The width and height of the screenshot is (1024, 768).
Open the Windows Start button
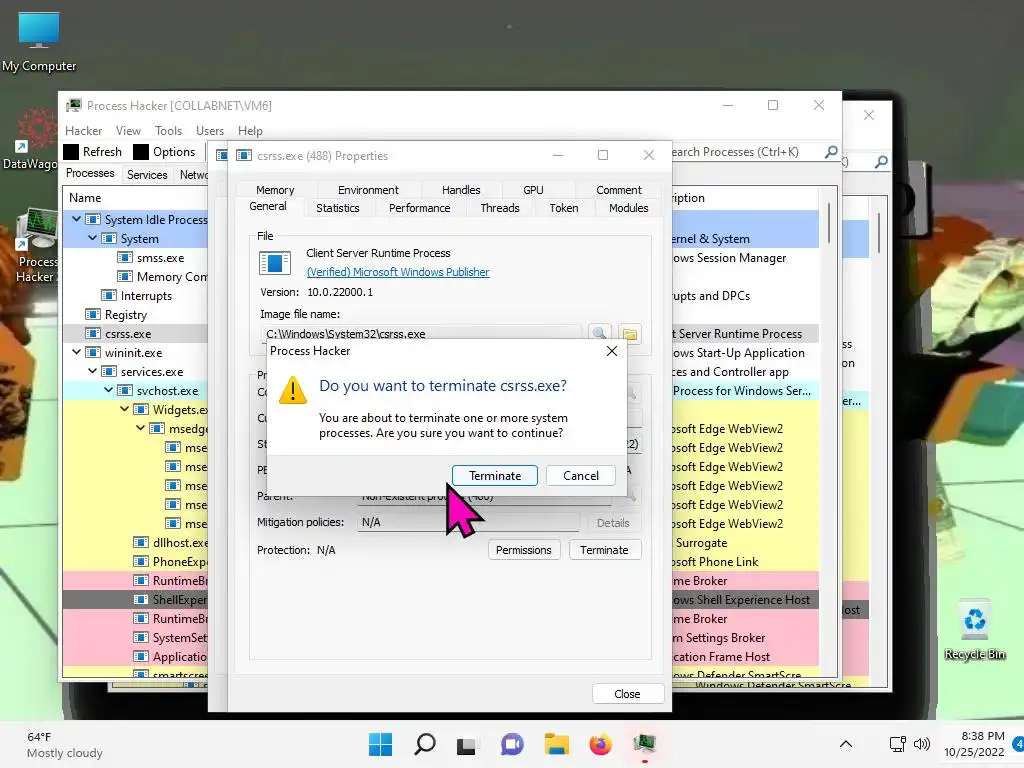coord(380,744)
